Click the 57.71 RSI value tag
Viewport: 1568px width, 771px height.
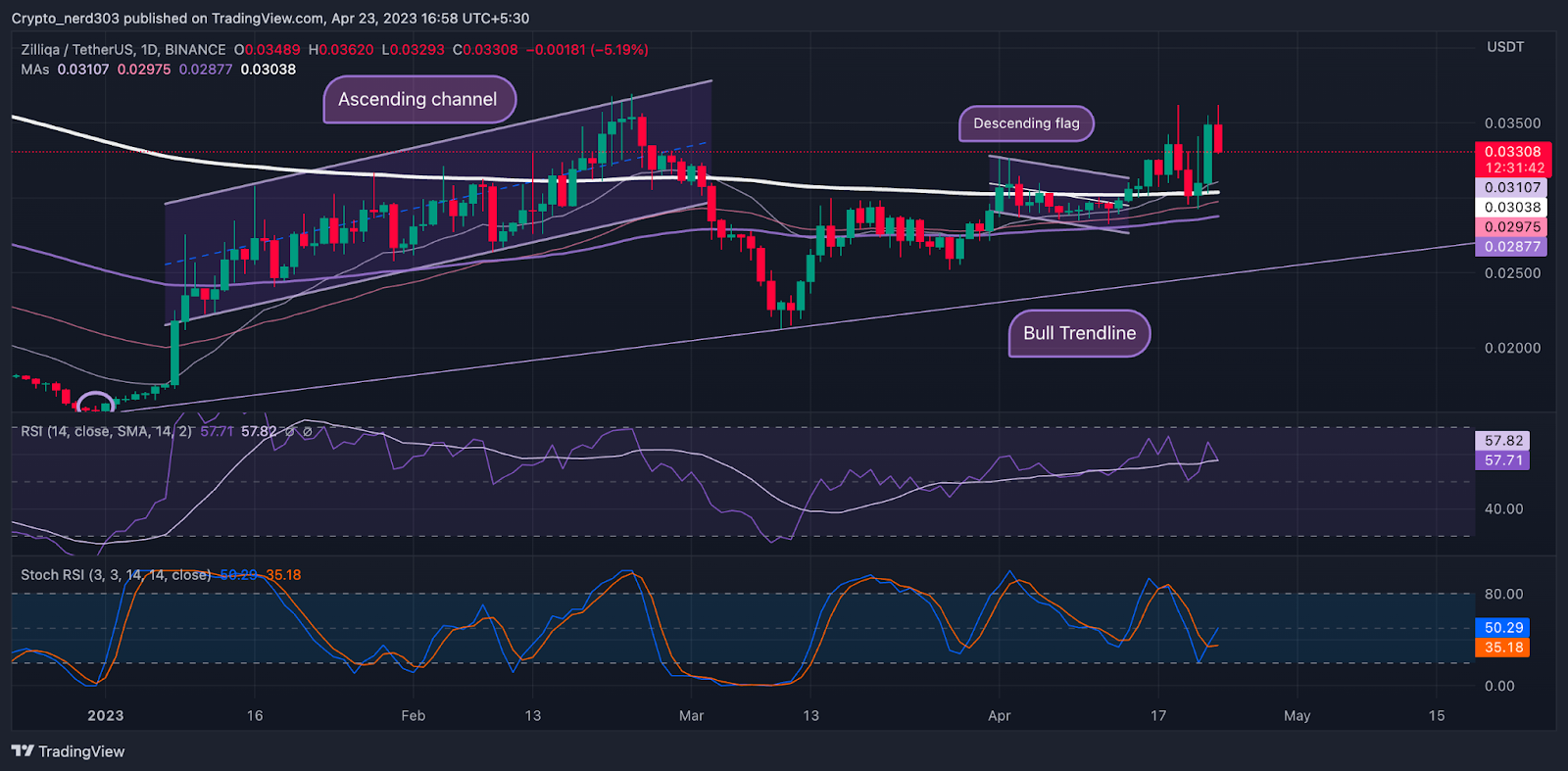click(x=1502, y=460)
